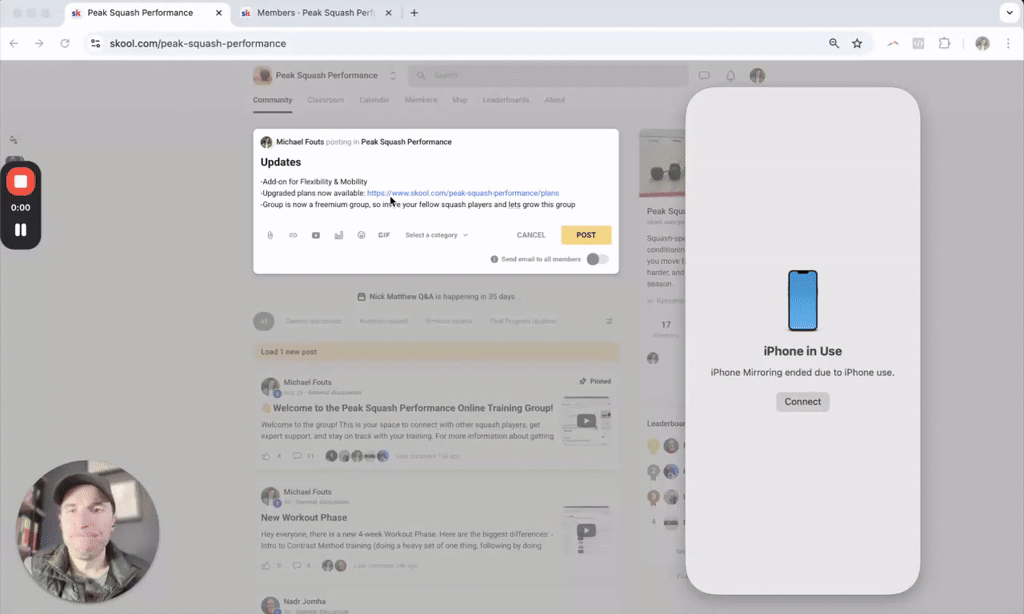Click the zoom magnifier icon in the address bar

[834, 44]
